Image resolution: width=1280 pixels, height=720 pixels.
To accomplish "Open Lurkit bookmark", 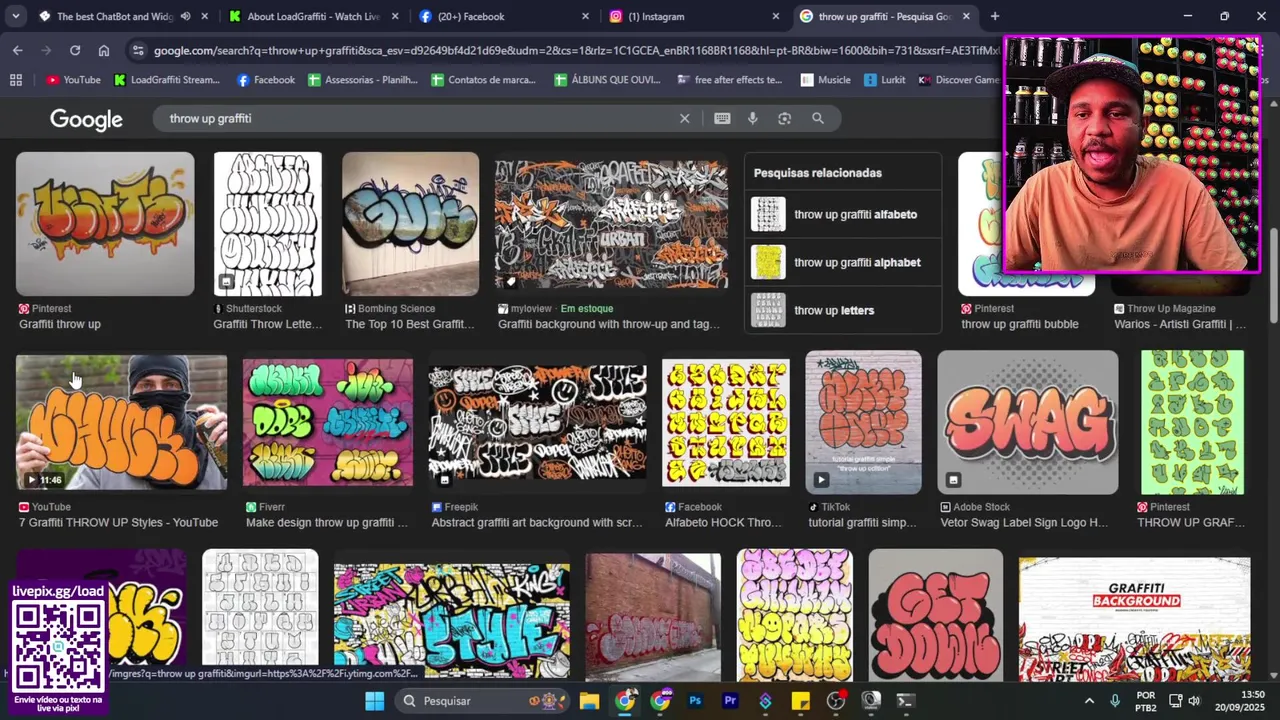I will [x=885, y=80].
